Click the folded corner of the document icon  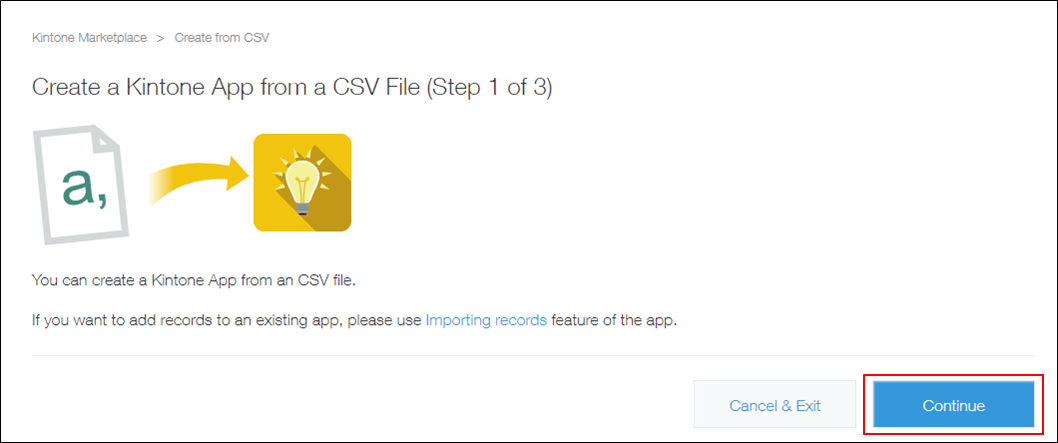(113, 138)
